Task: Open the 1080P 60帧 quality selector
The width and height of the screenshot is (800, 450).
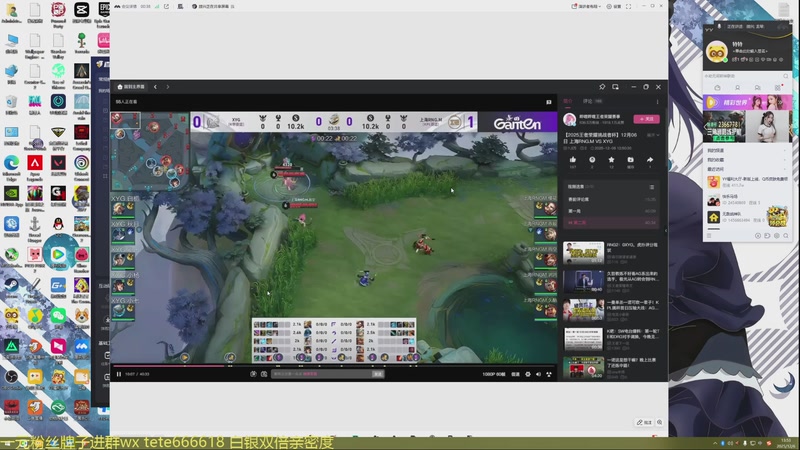Action: [x=493, y=374]
